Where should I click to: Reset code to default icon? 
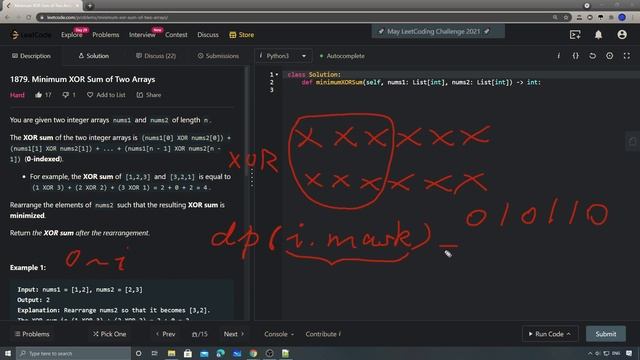(x=592, y=56)
